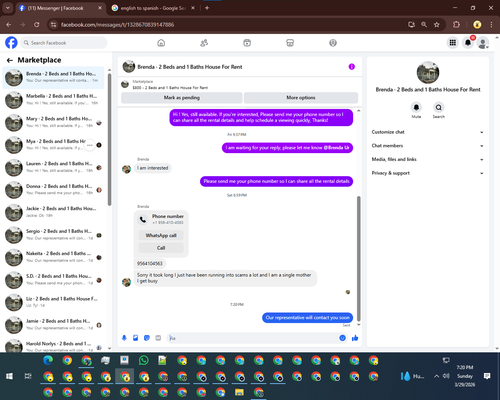Viewport: 500px width, 400px height.
Task: Open WhatsApp from the taskbar
Action: pos(144,360)
